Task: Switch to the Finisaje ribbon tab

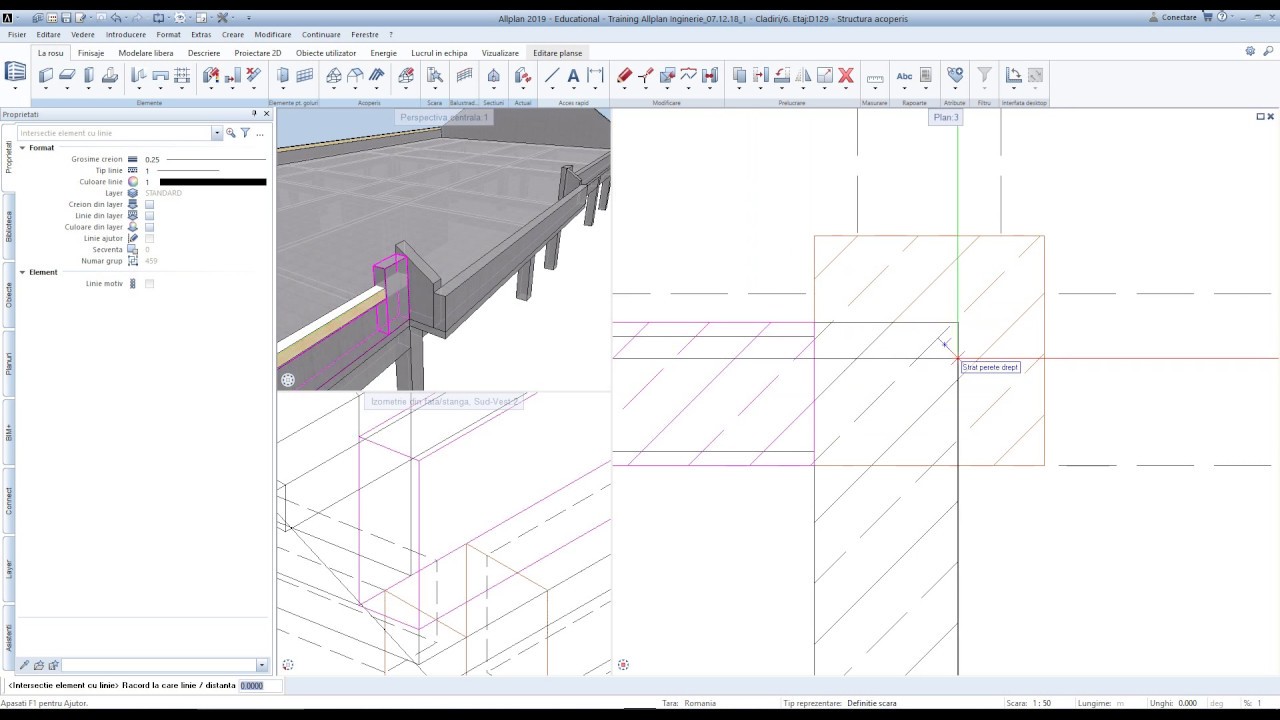Action: pyautogui.click(x=91, y=53)
